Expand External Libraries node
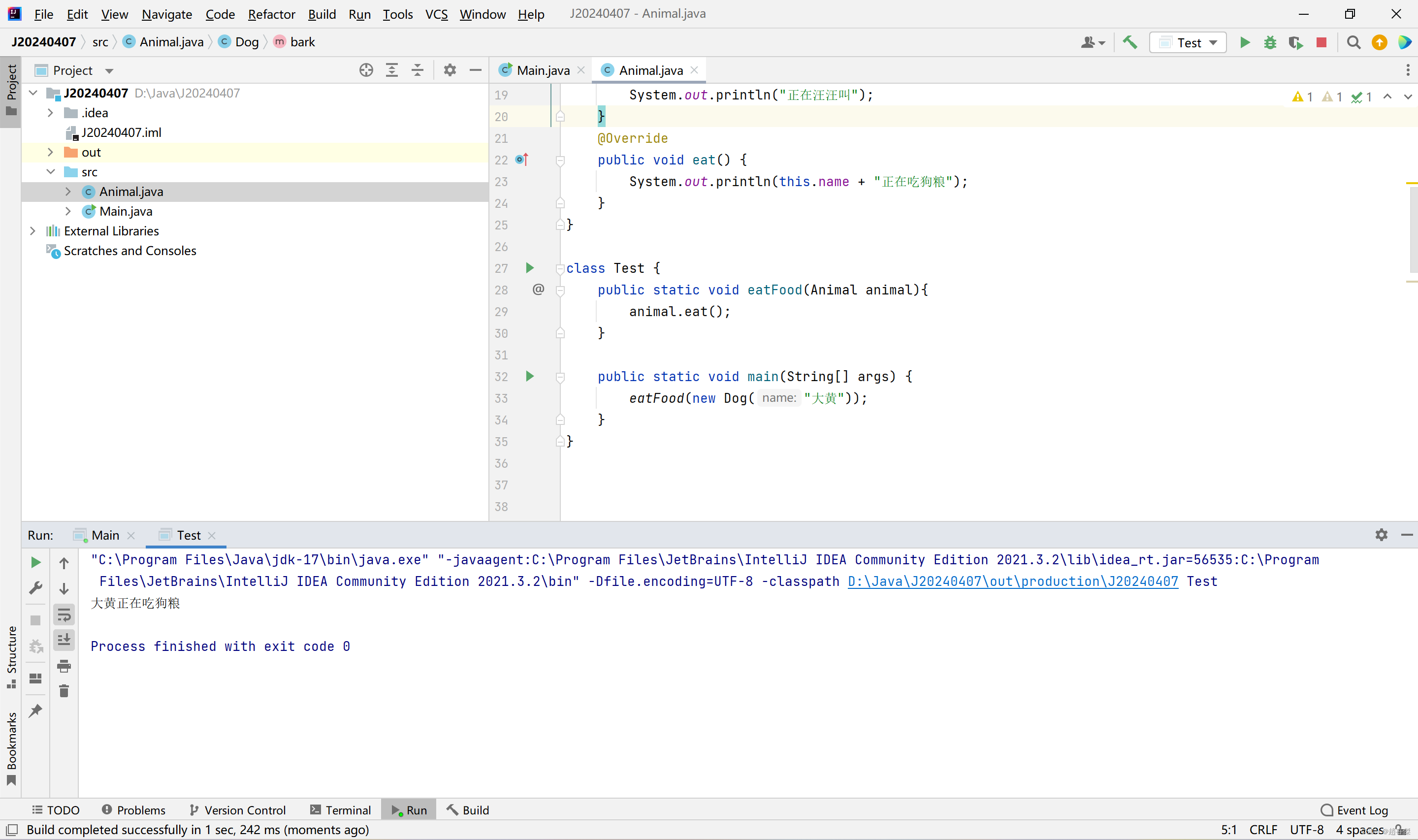Image resolution: width=1418 pixels, height=840 pixels. tap(33, 231)
